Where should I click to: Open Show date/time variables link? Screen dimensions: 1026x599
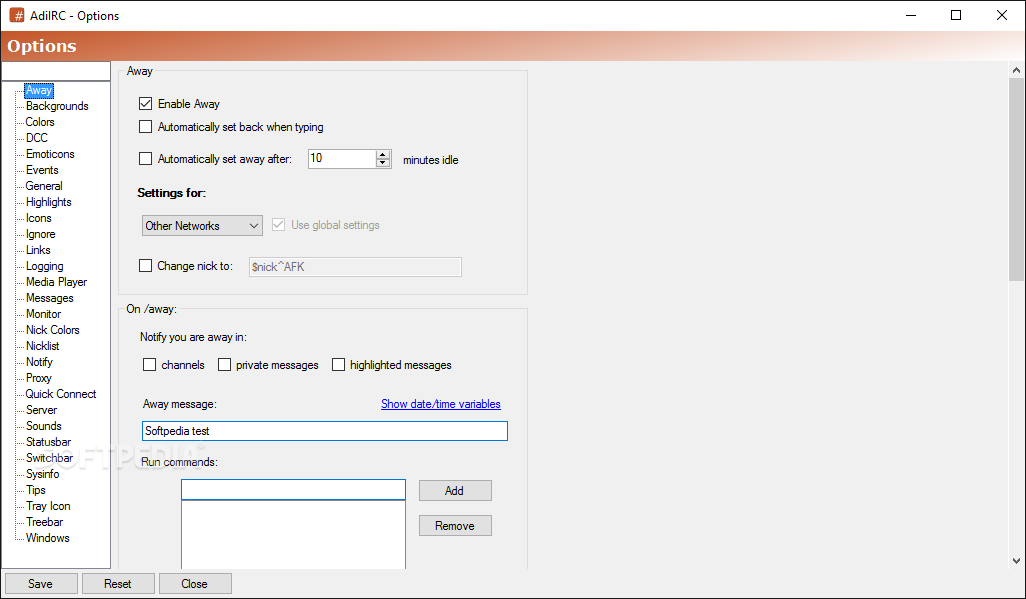[x=440, y=404]
